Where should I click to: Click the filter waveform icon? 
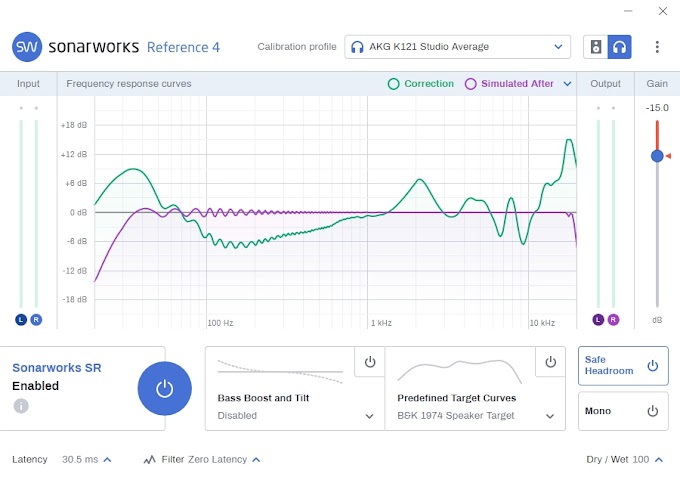click(150, 460)
